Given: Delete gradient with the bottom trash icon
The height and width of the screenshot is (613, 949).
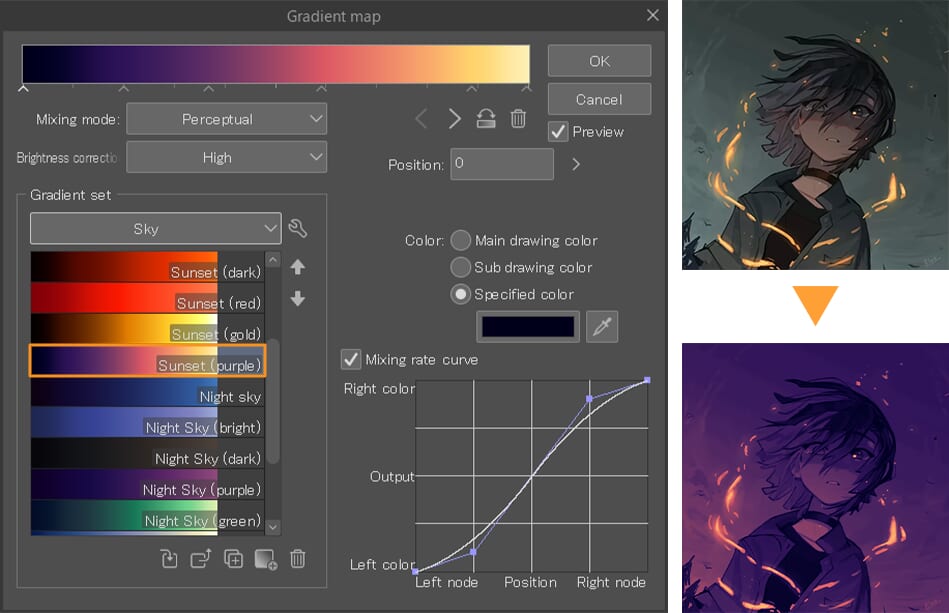Looking at the screenshot, I should [x=297, y=559].
